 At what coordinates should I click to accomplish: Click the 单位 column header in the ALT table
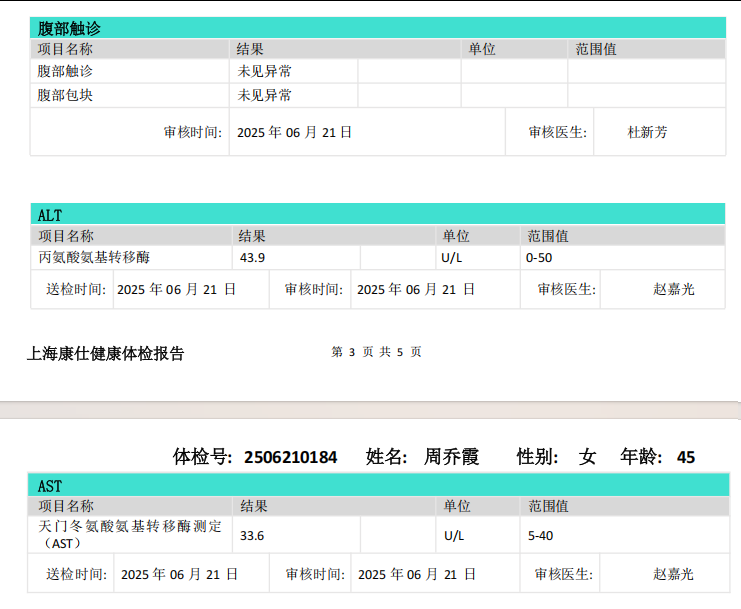click(x=456, y=236)
